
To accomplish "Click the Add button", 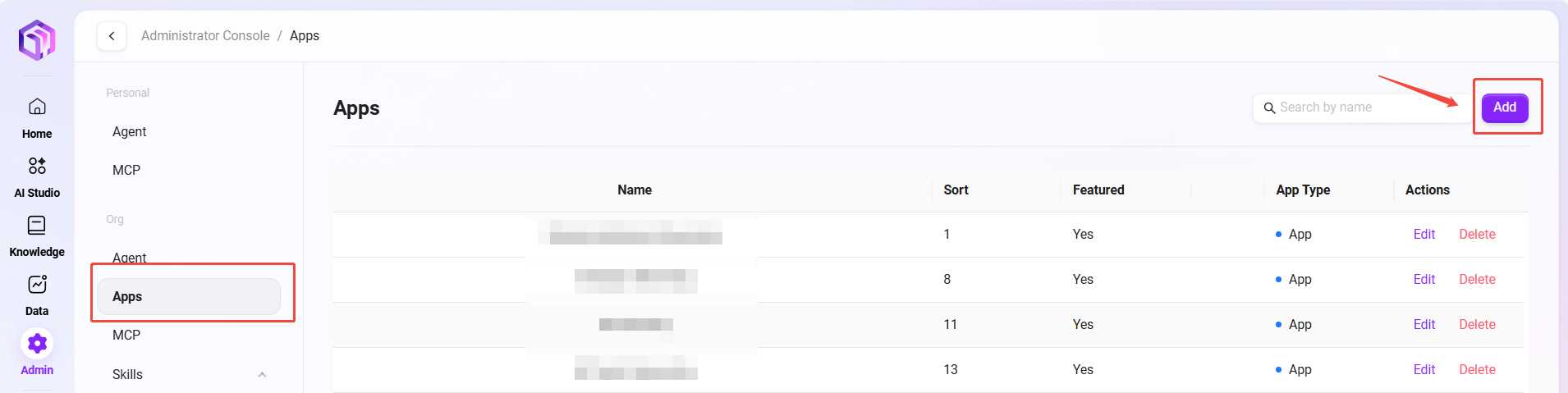I will coord(1504,107).
